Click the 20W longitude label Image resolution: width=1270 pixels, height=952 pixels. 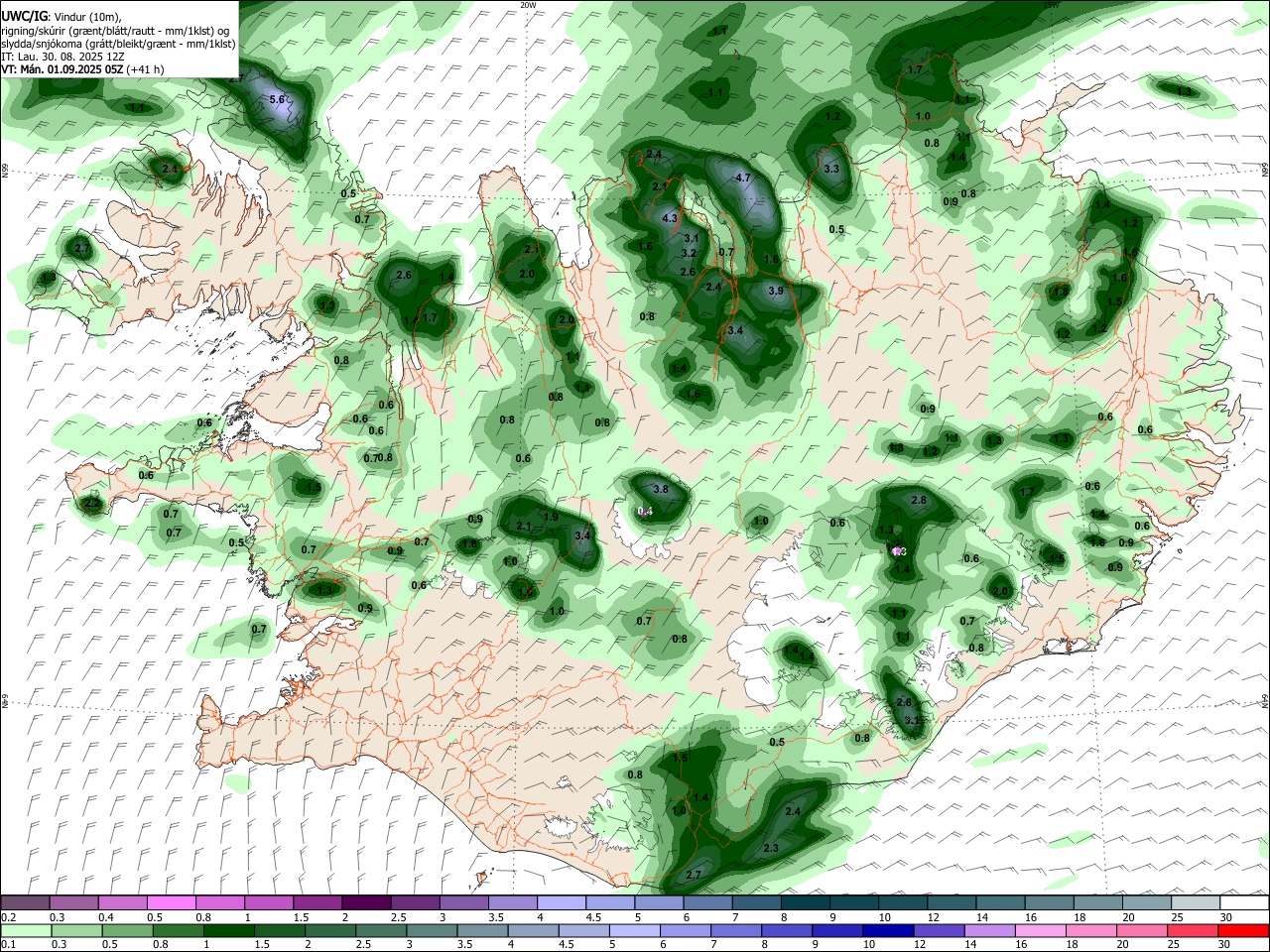coord(528,5)
